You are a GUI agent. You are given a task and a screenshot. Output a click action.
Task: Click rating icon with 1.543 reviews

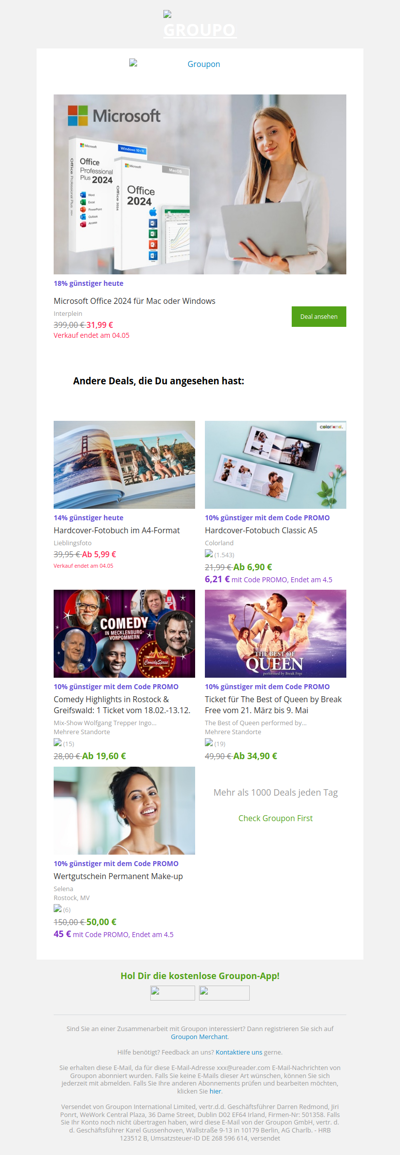(208, 553)
